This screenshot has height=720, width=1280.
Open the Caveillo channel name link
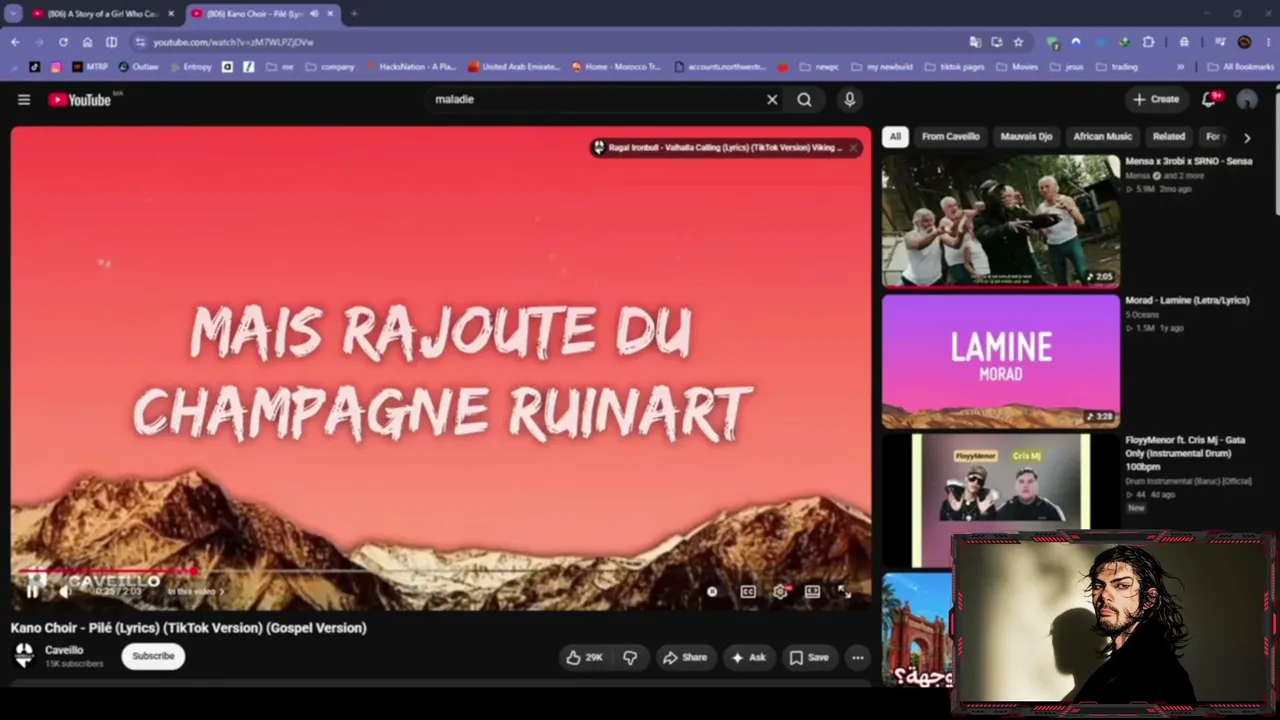[x=64, y=650]
